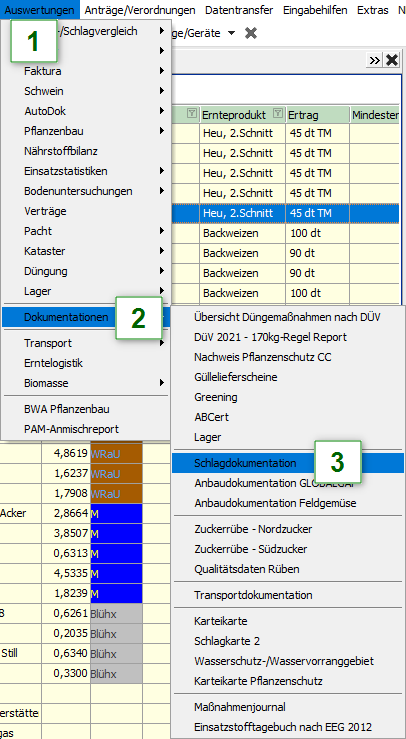406x739 pixels.
Task: Choose Nachweis Pflanzenschutz CC
Action: (x=288, y=357)
